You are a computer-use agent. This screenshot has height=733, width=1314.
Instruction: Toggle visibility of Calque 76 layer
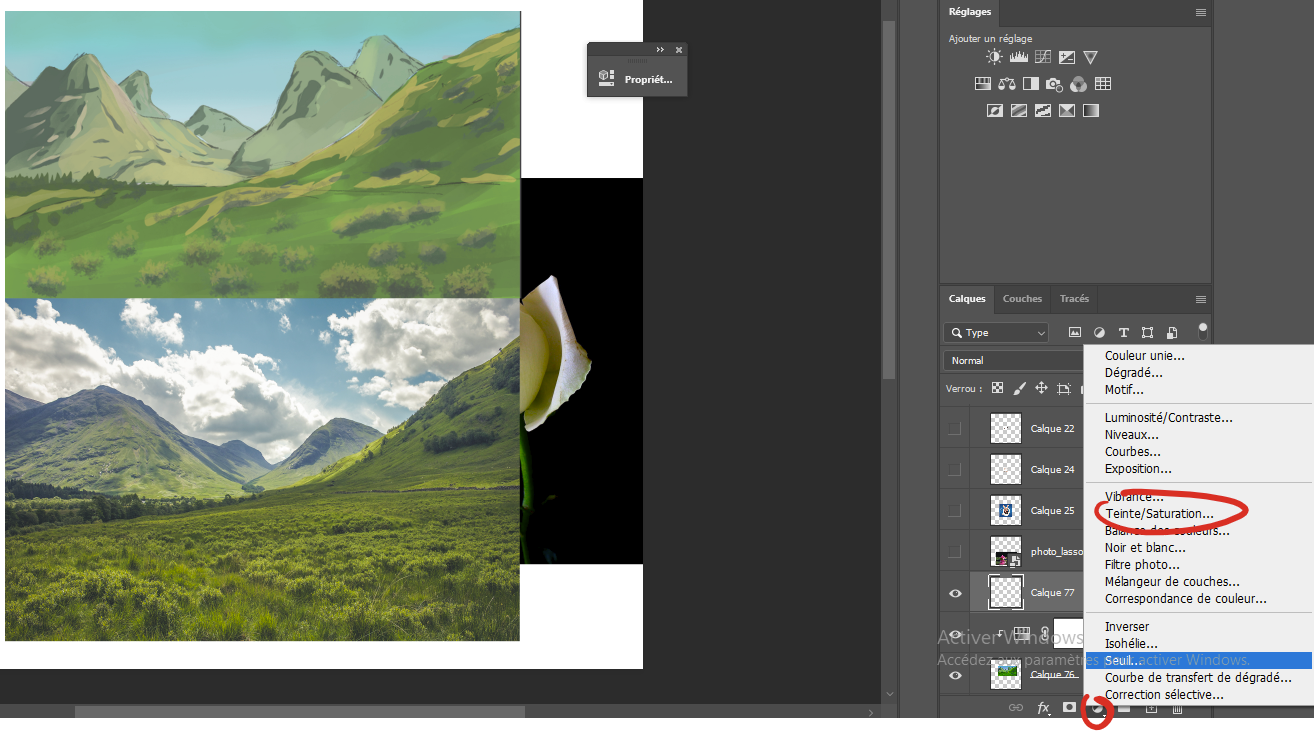coord(955,675)
